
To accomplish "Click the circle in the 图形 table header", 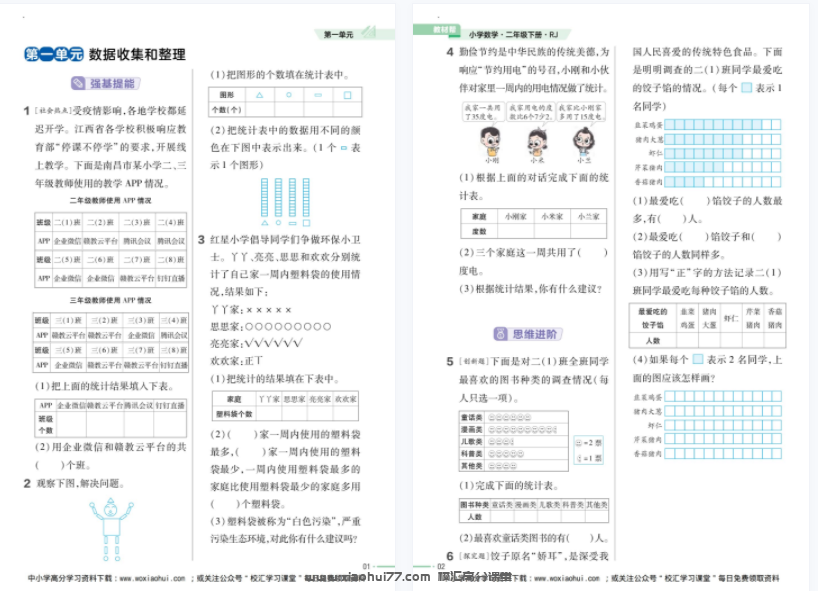I will pyautogui.click(x=288, y=95).
